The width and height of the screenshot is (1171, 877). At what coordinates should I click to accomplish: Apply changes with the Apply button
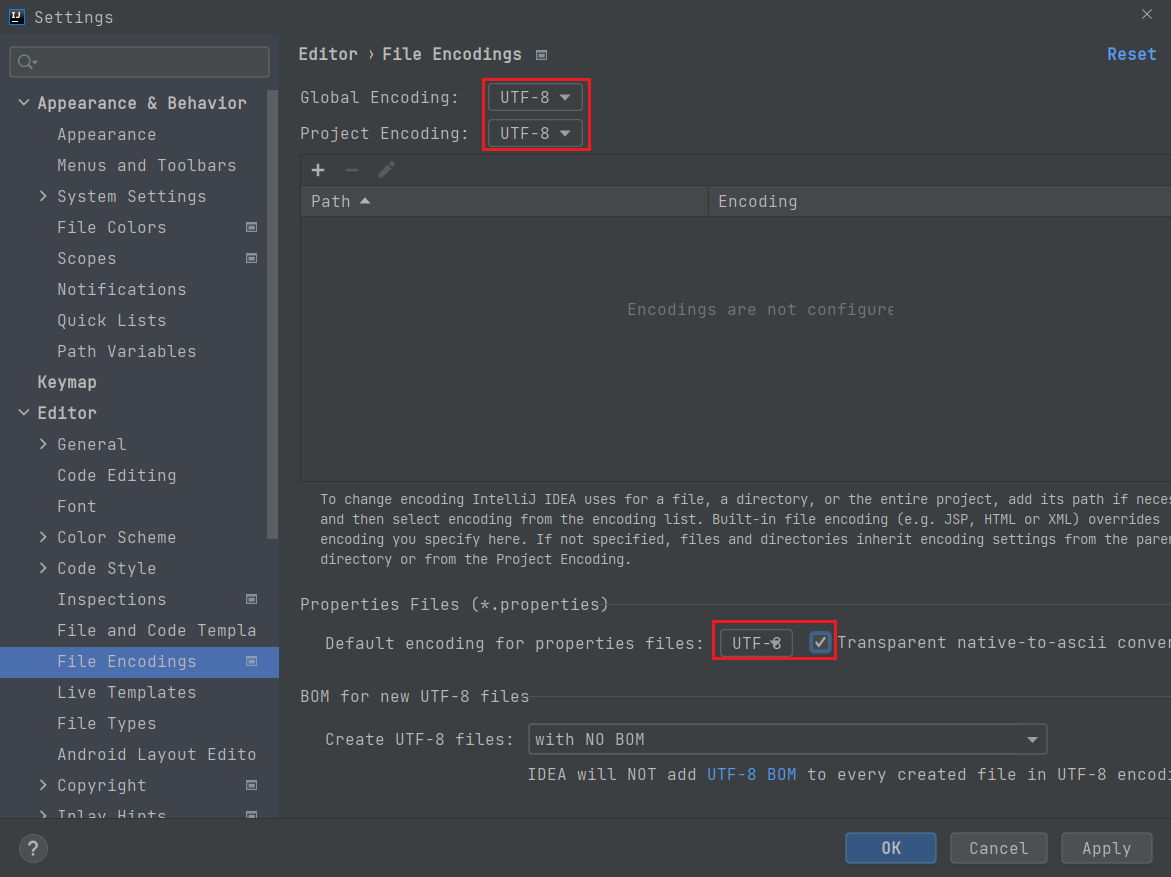[x=1106, y=847]
